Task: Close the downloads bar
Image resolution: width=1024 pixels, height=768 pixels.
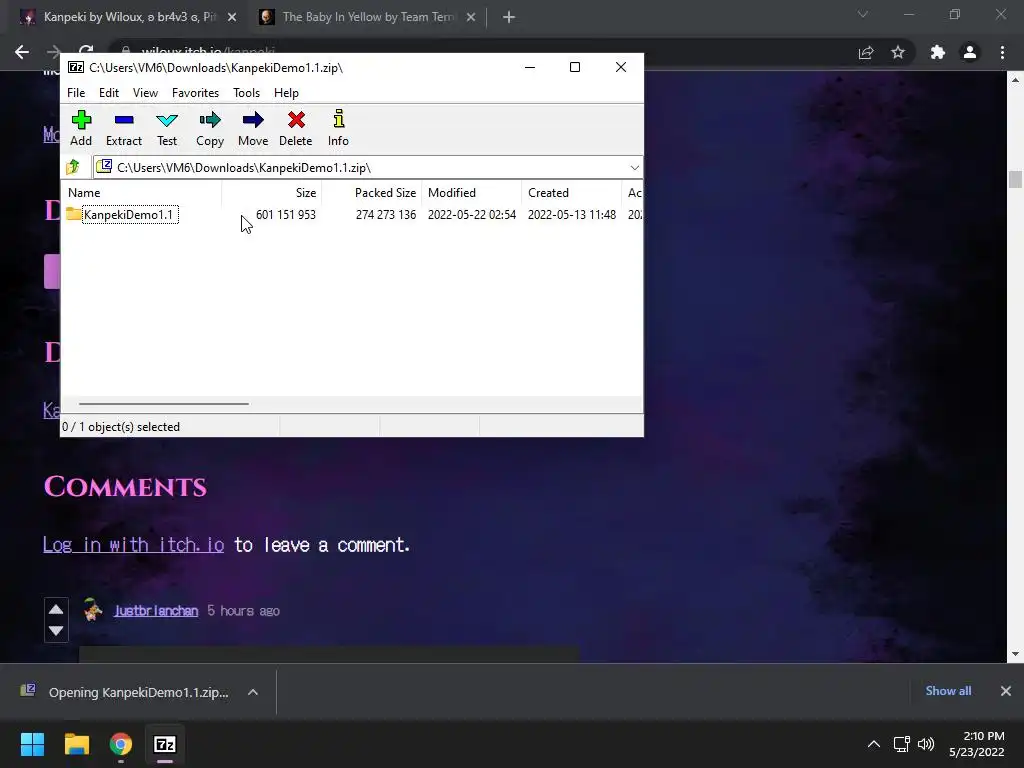Action: click(1006, 691)
